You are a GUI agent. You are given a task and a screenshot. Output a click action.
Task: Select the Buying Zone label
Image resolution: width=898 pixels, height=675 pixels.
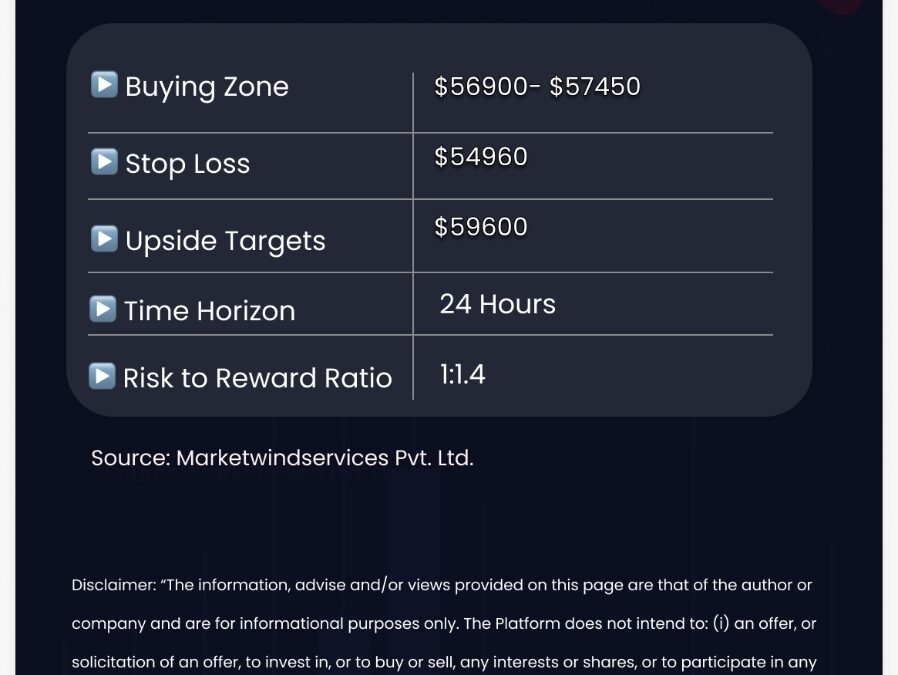point(207,88)
